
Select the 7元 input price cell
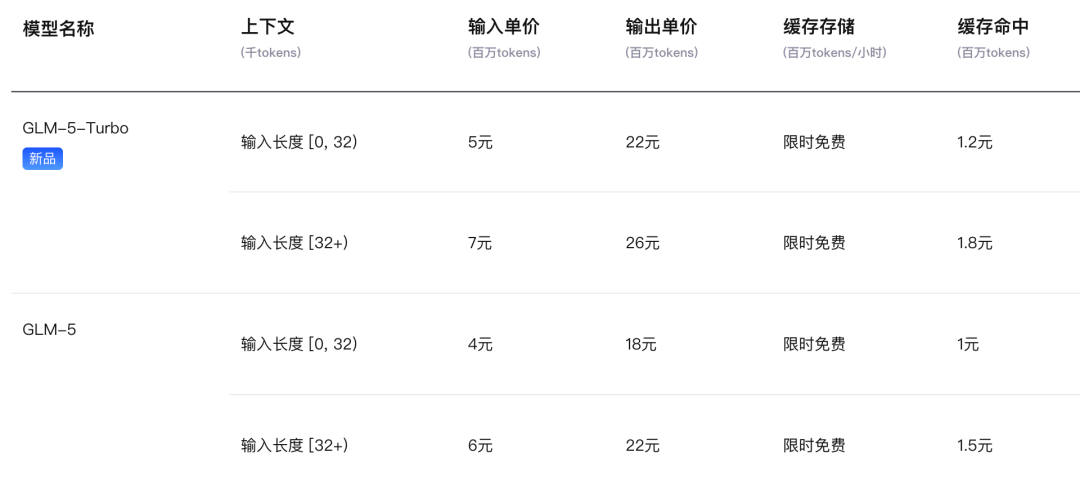click(x=480, y=243)
